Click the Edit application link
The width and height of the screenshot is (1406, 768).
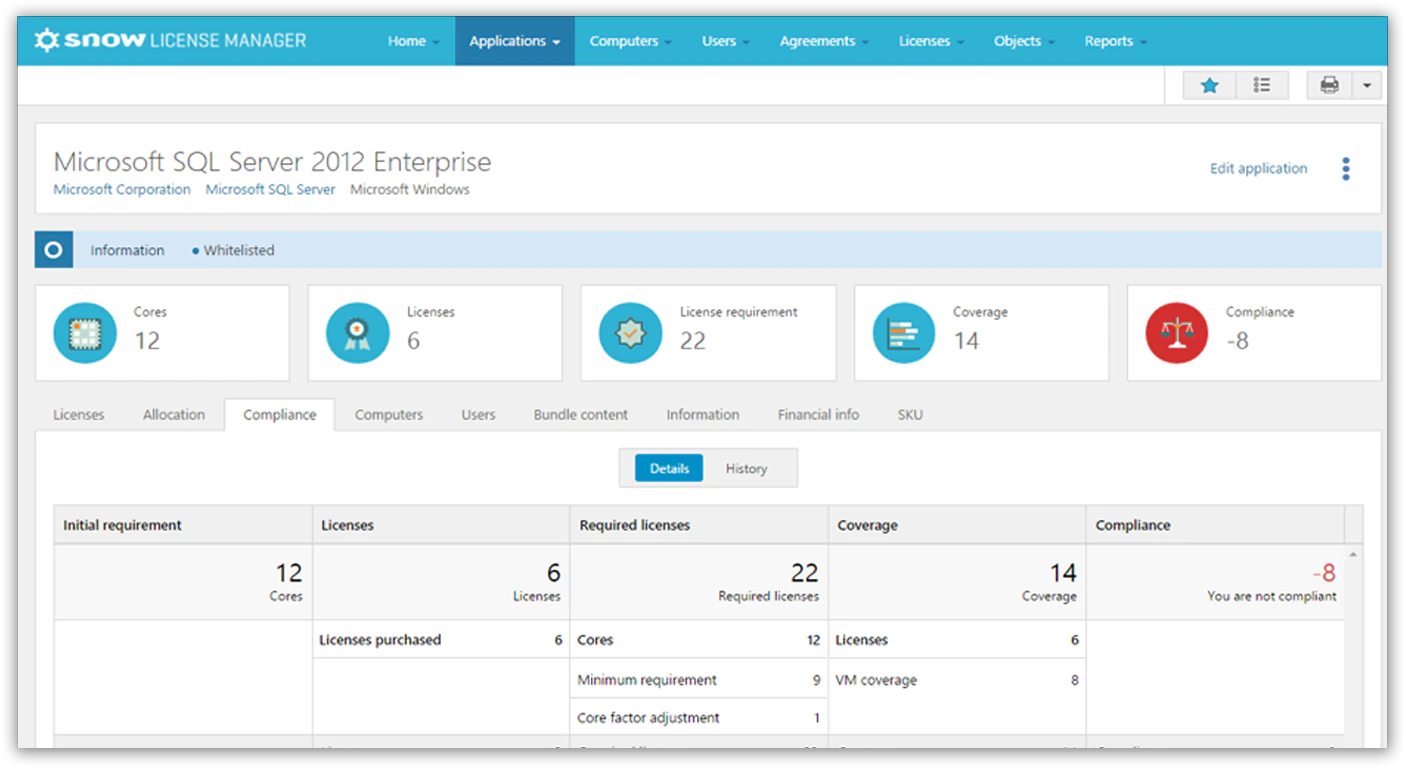pos(1257,169)
